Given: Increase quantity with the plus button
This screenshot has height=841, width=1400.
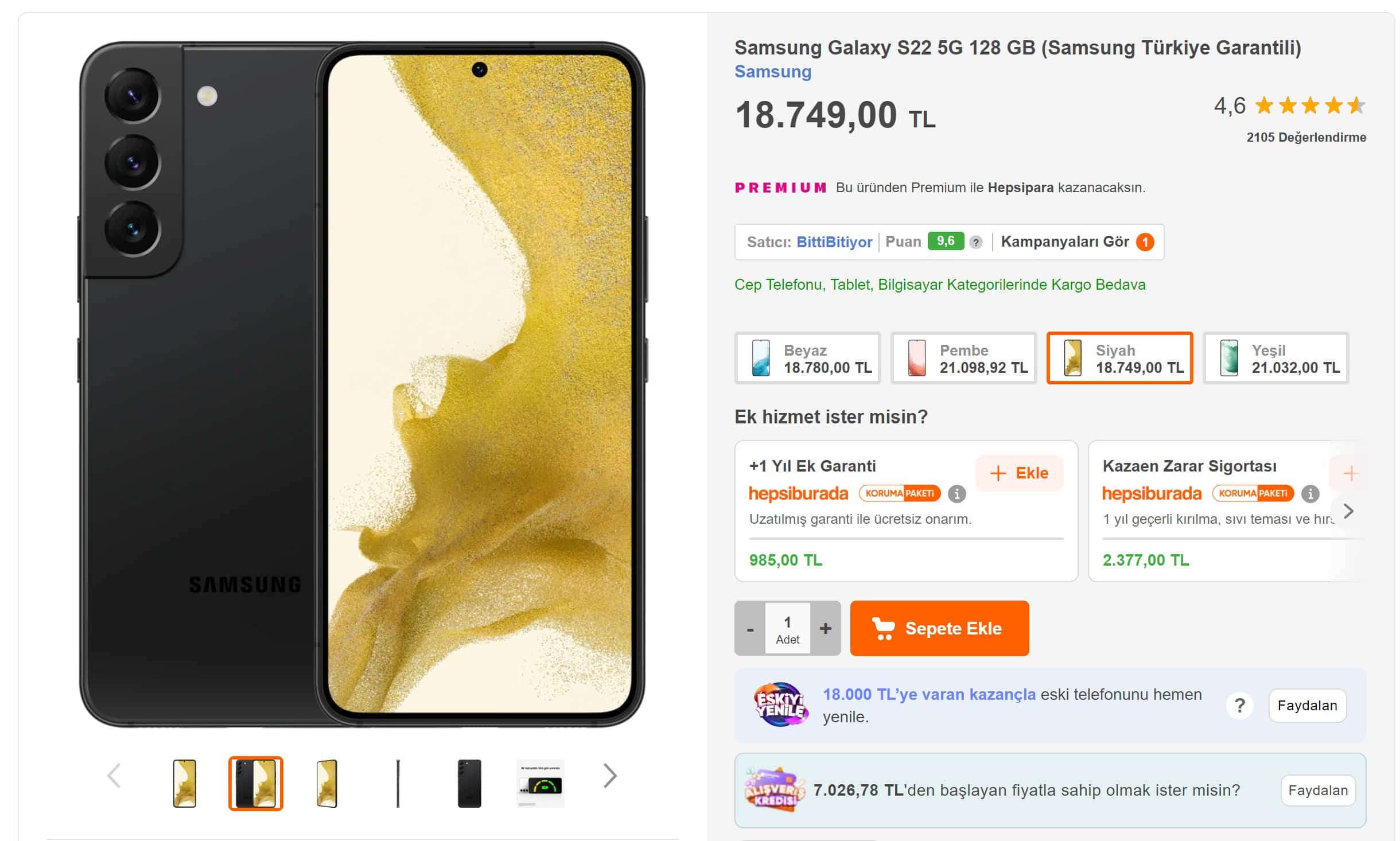Looking at the screenshot, I should (826, 629).
